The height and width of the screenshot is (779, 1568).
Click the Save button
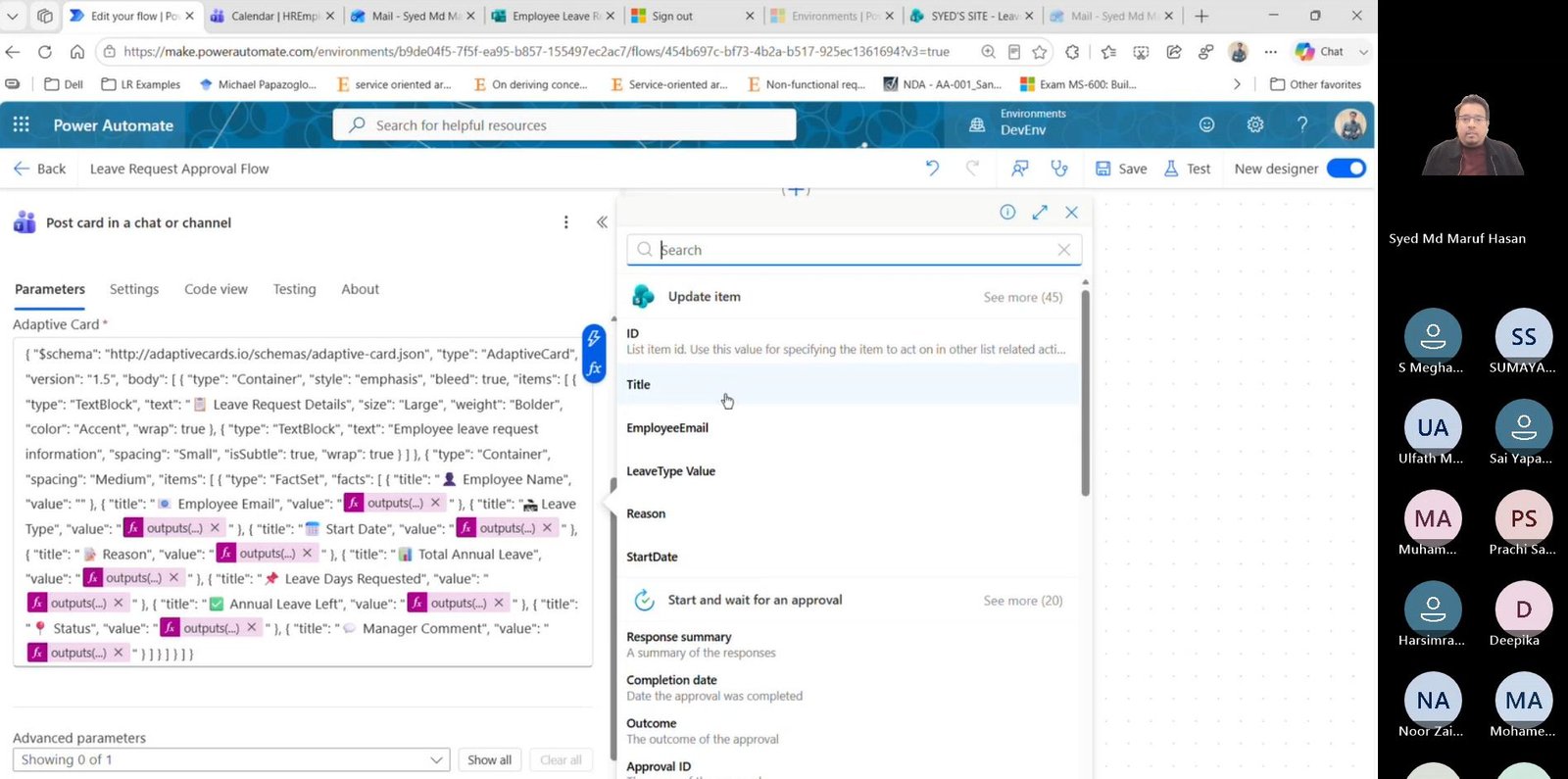[1121, 169]
